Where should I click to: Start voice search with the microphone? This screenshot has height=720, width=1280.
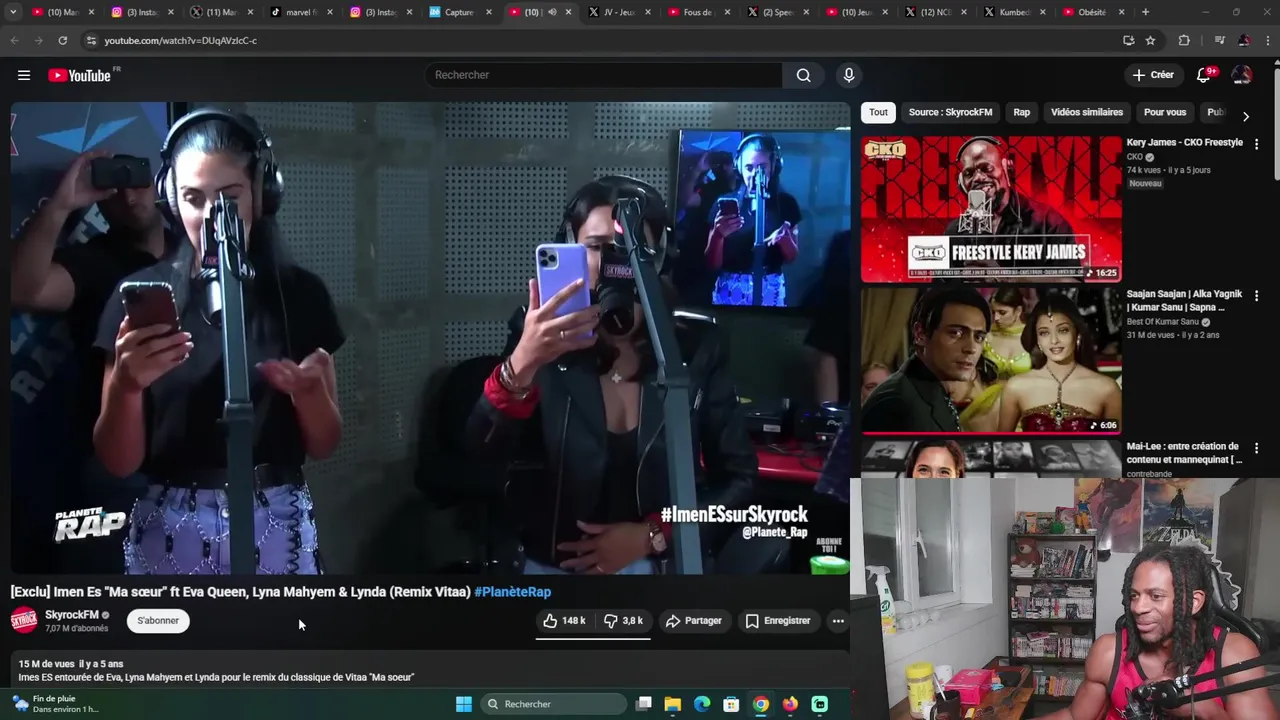point(849,75)
